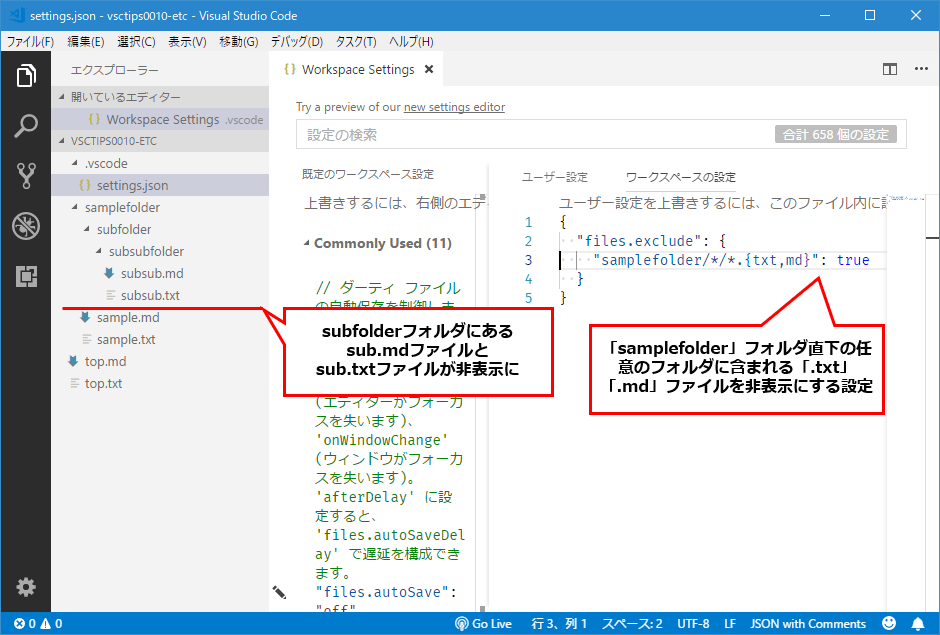940x635 pixels.
Task: Click 行 3、列 1 cursor position indicator
Action: point(559,624)
